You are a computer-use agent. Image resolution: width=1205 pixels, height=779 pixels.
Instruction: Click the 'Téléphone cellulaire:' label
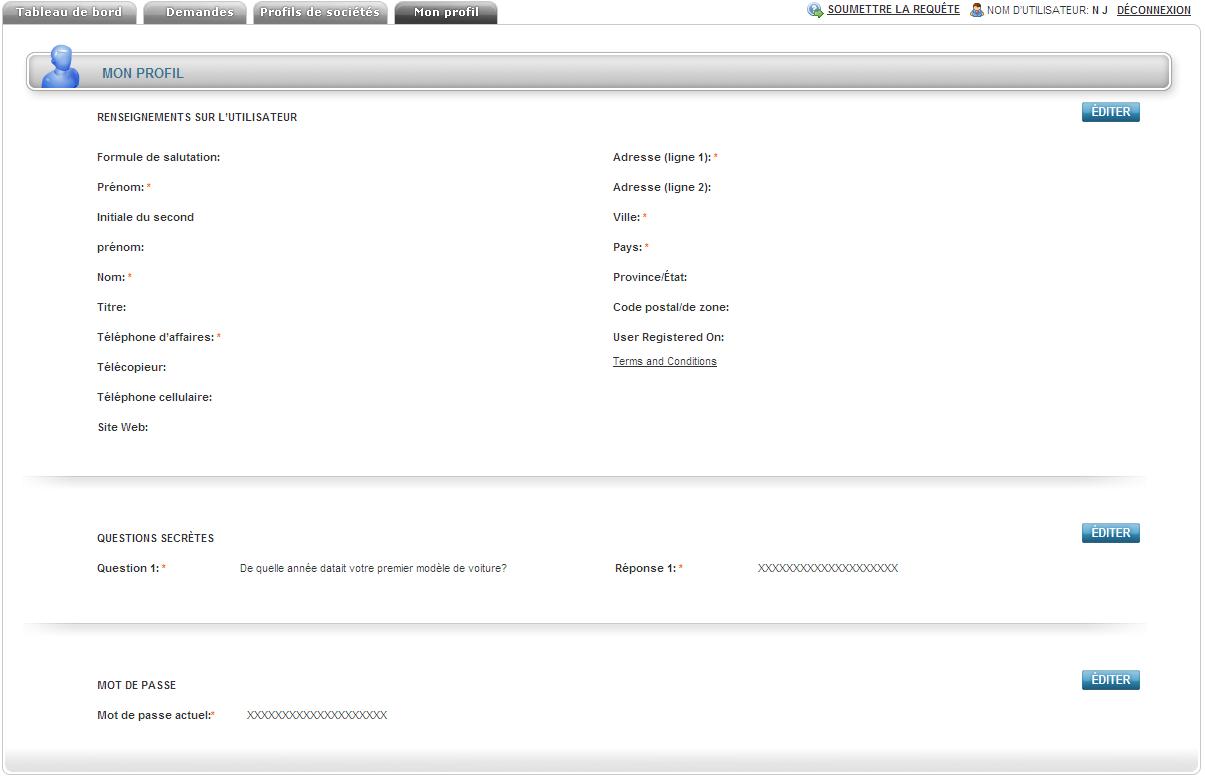(154, 397)
